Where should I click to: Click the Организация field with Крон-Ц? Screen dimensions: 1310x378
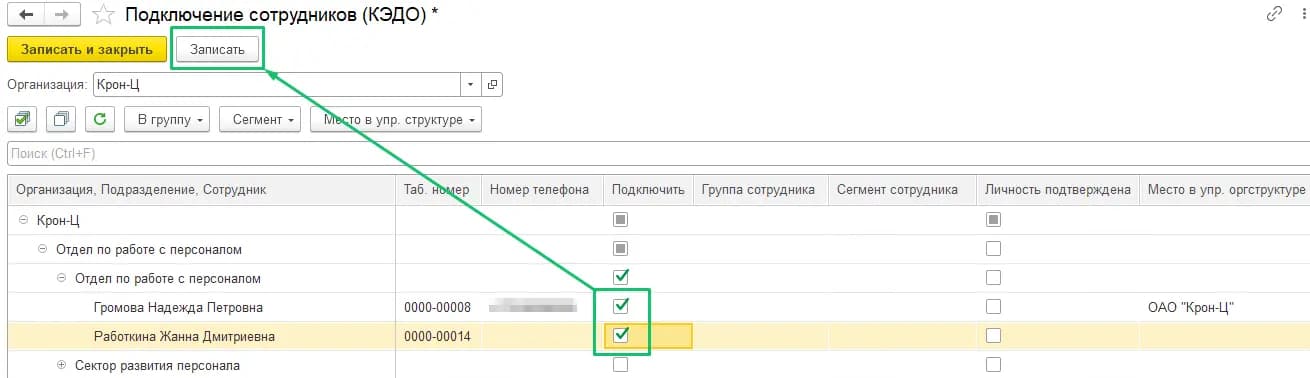(x=277, y=85)
